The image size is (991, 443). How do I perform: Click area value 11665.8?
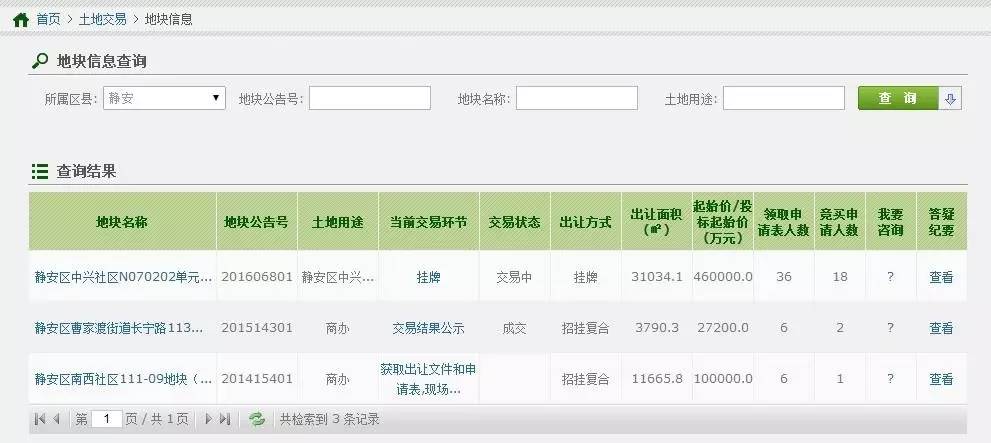(x=657, y=379)
